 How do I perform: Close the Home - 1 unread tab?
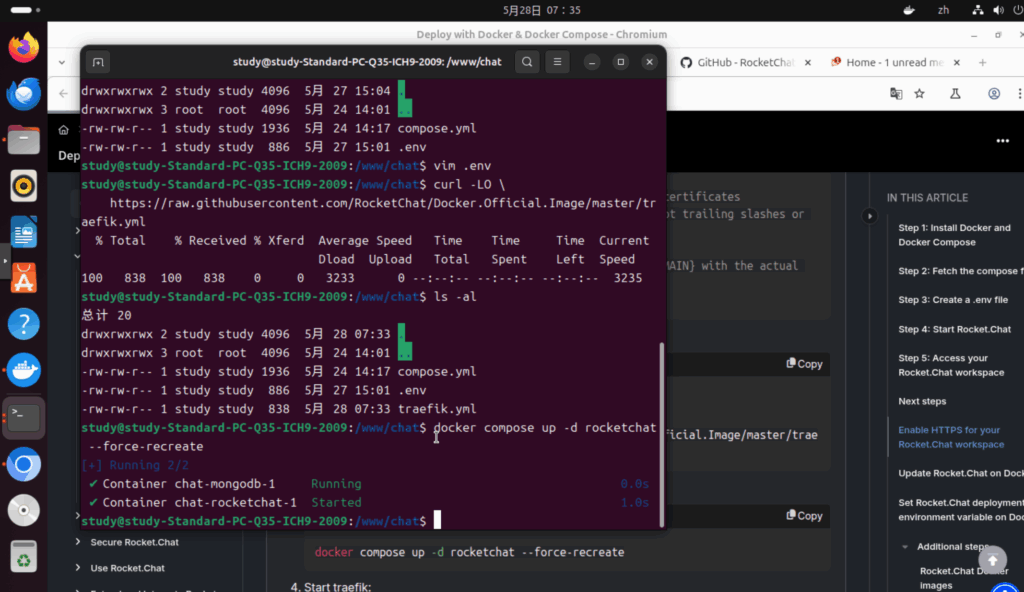click(957, 63)
